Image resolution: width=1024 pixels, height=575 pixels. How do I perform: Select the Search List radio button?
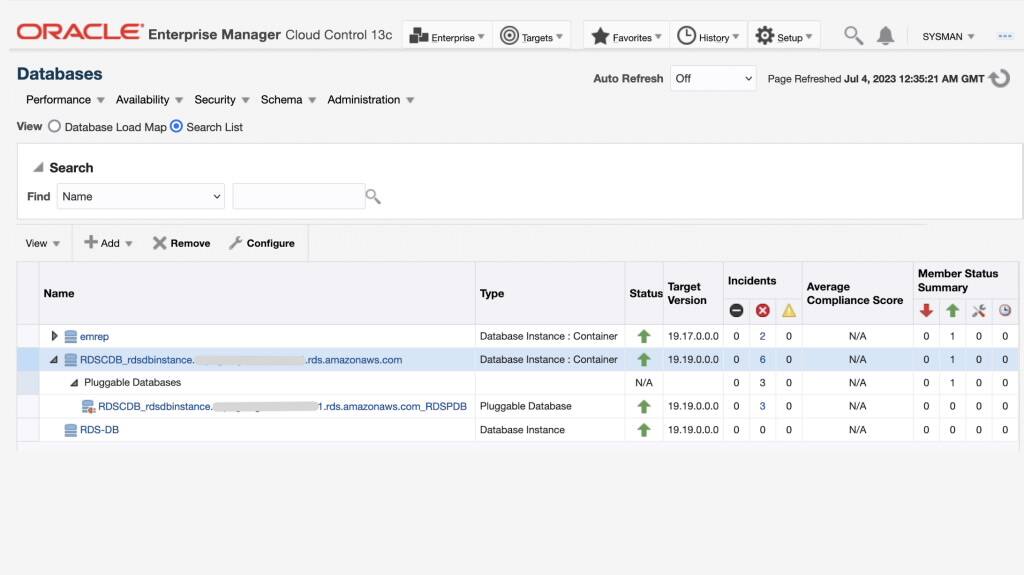(176, 127)
